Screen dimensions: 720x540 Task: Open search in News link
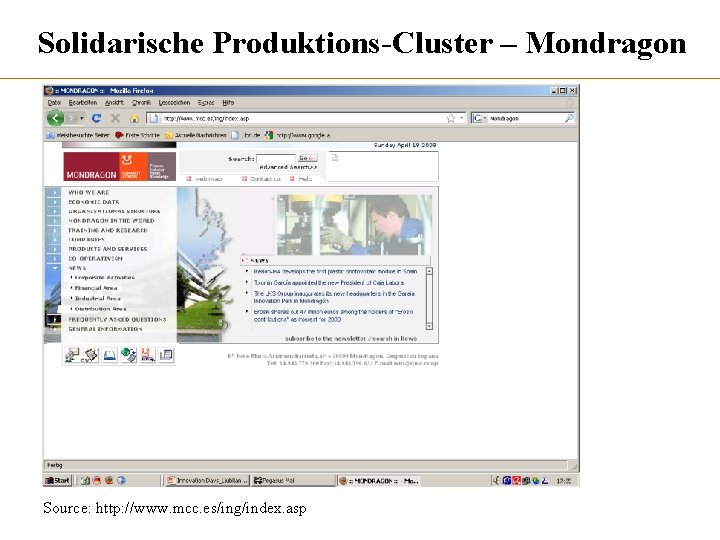(x=394, y=338)
